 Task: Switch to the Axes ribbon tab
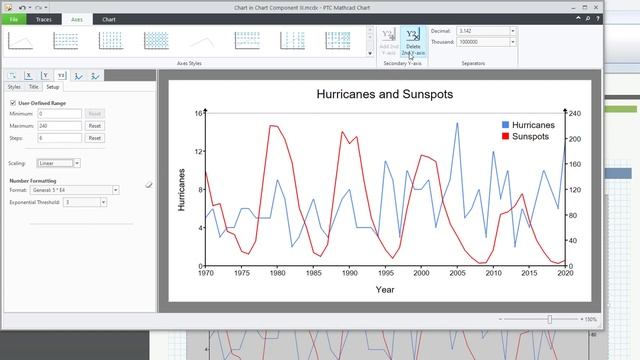click(77, 19)
